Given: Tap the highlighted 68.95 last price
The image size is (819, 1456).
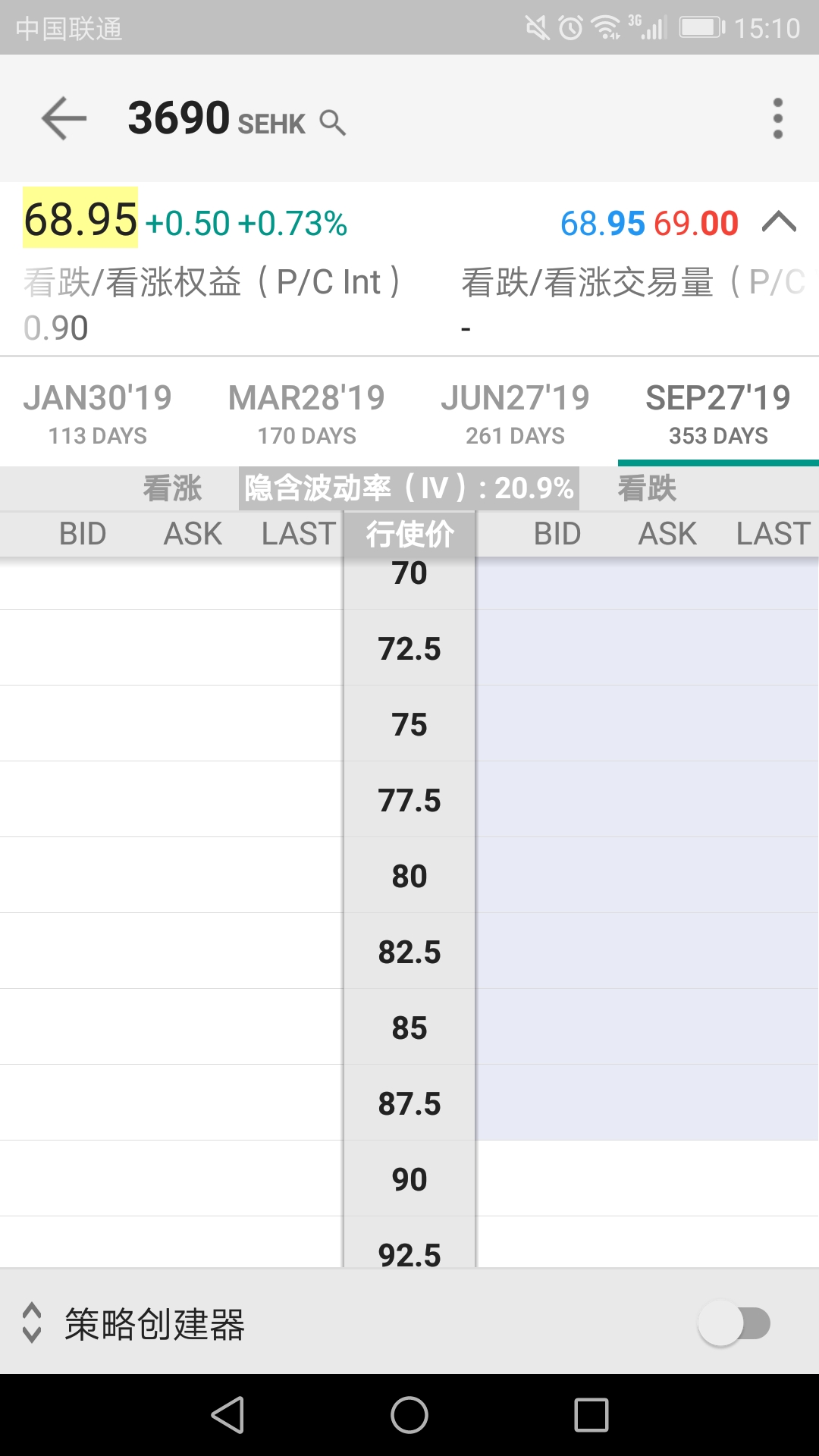Looking at the screenshot, I should 80,218.
